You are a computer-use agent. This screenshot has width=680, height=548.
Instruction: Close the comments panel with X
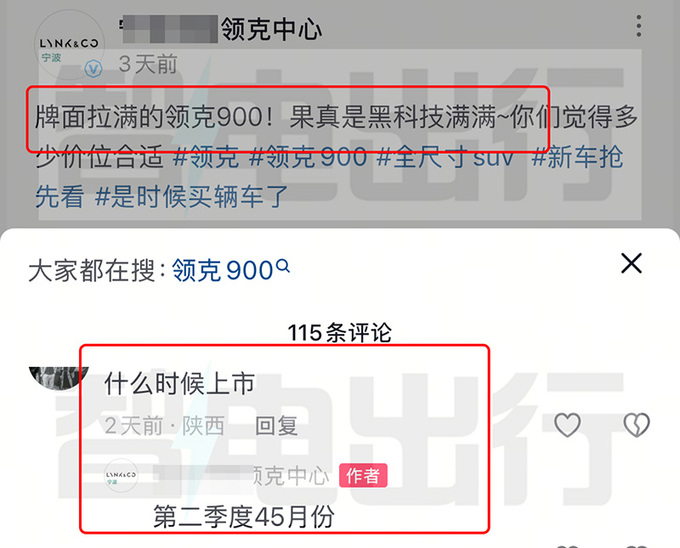[x=631, y=263]
